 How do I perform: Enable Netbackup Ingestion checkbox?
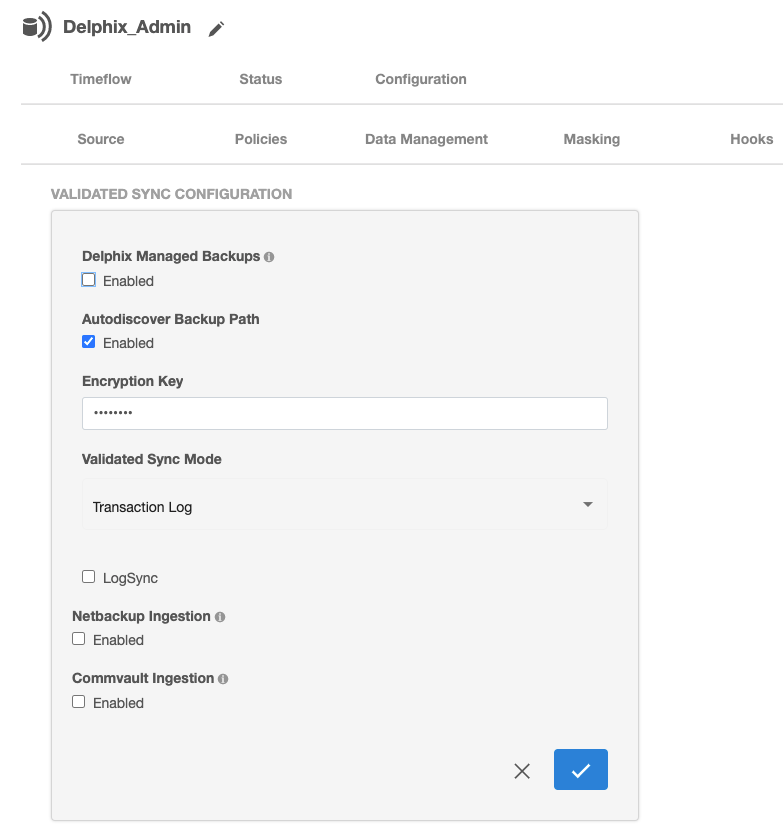(79, 639)
